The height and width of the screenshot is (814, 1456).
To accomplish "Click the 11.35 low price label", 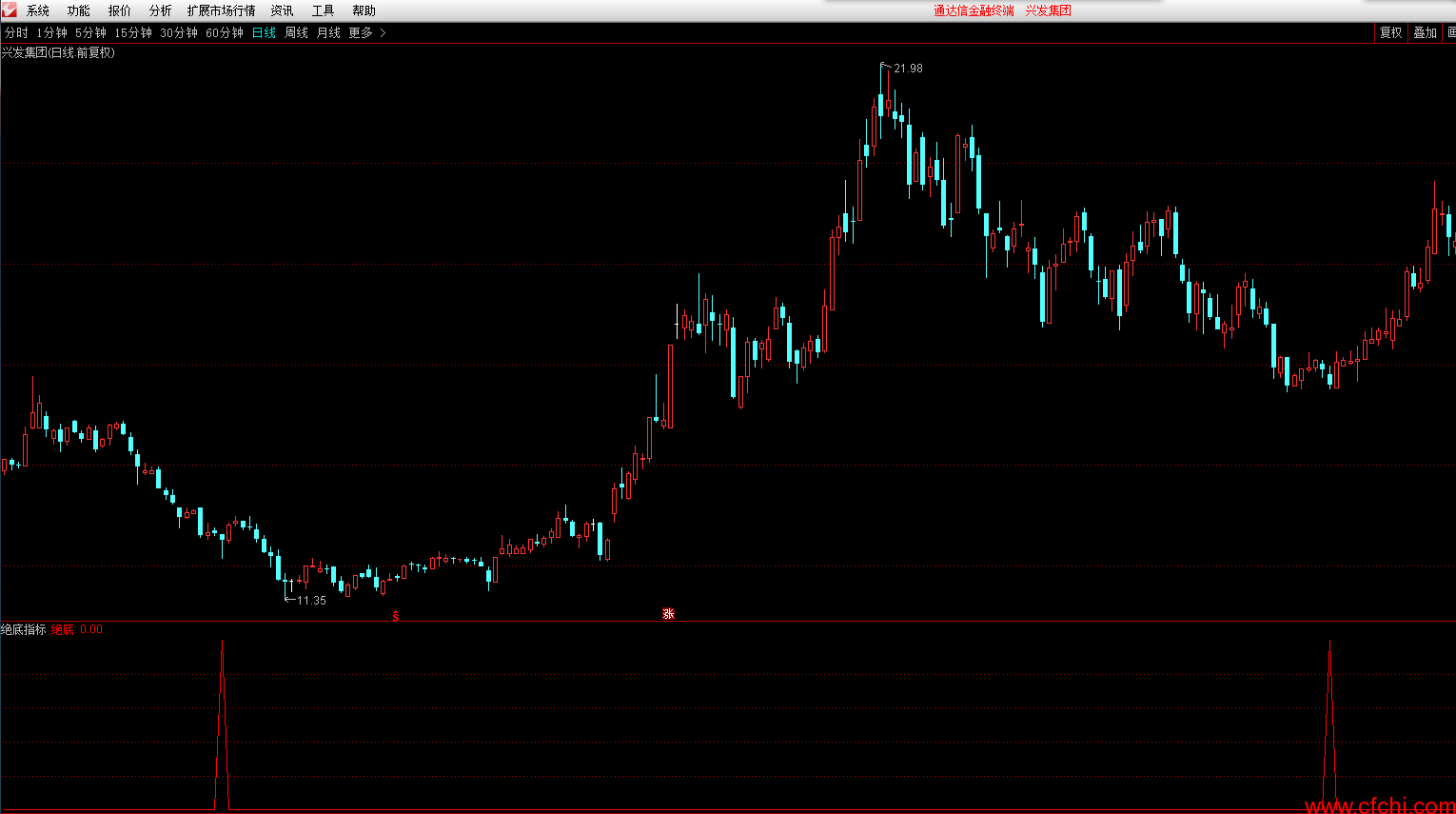I will point(311,601).
